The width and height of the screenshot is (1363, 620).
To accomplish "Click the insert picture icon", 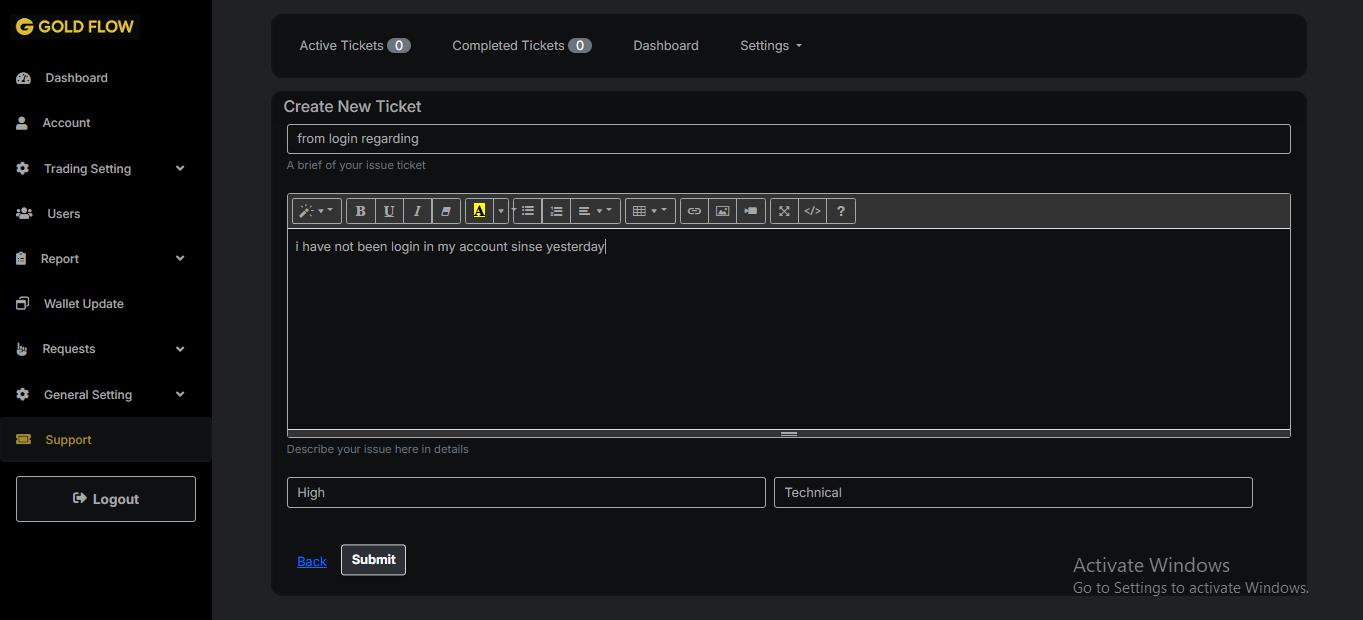I will 722,211.
